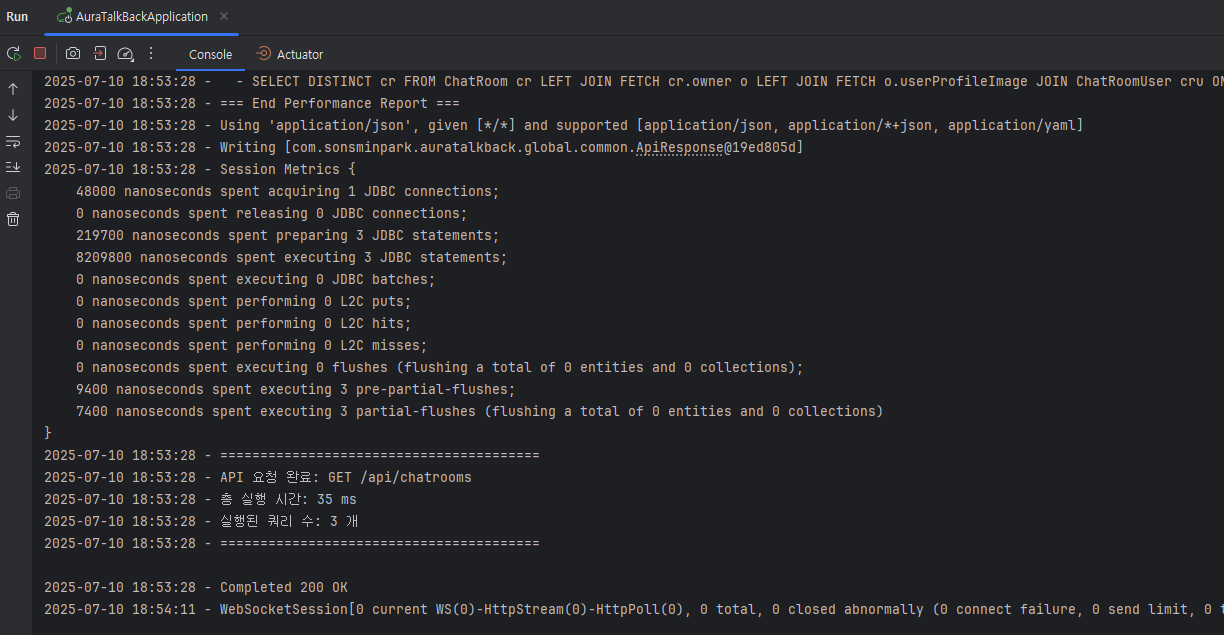
Task: Jump down the stack trace with the down arrow
Action: tap(13, 115)
